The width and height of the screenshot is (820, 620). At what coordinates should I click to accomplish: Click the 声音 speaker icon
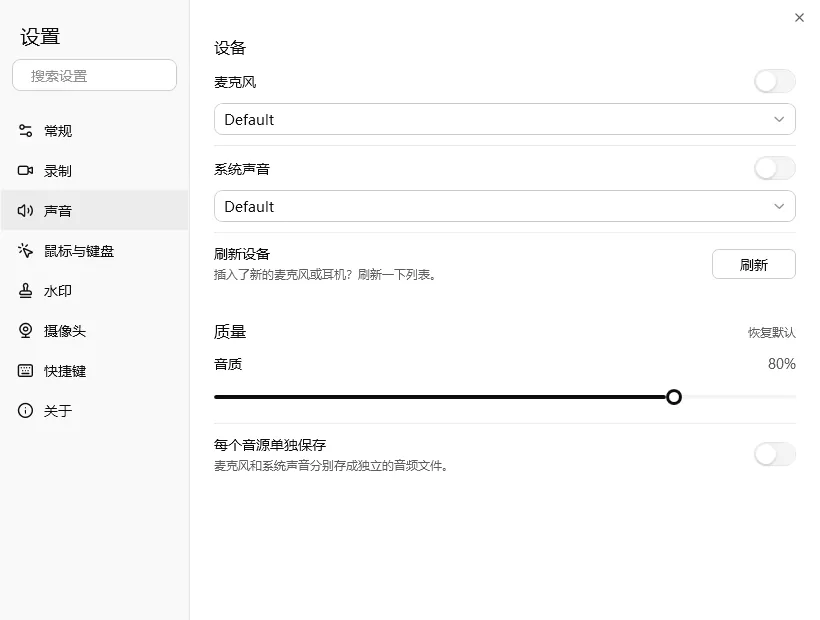point(25,211)
